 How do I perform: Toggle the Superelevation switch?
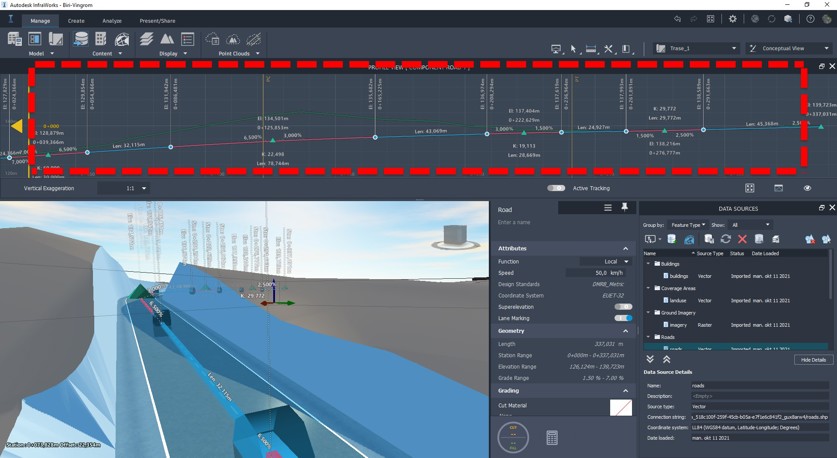pos(623,307)
